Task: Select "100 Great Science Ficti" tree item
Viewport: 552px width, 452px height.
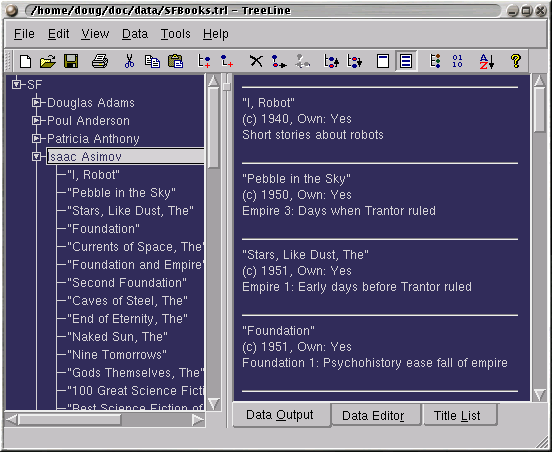Action: pyautogui.click(x=135, y=390)
